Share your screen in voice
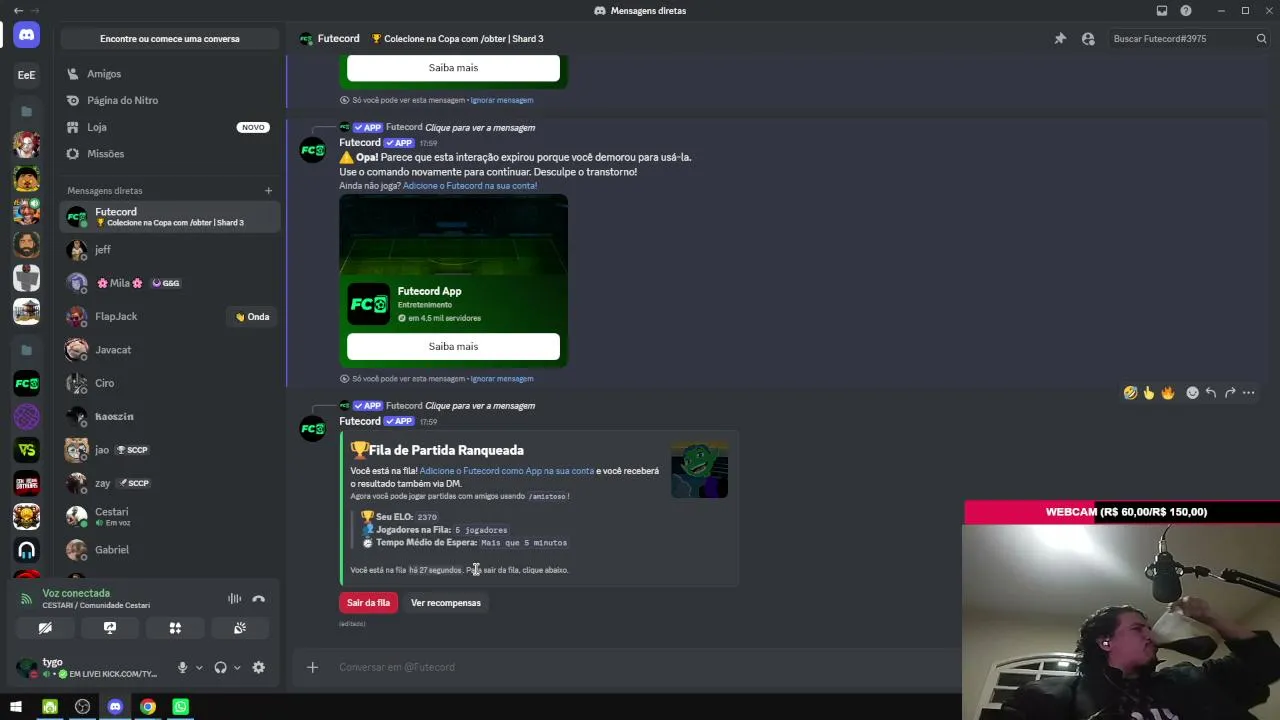Screen dimensions: 1280x720 click(x=110, y=628)
